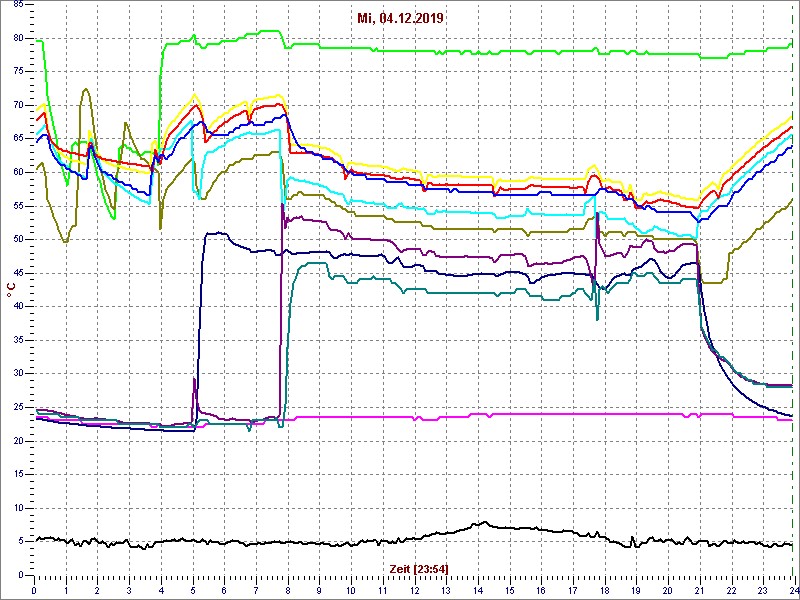Pick hour 24 on the time axis
The image size is (800, 600).
tap(793, 590)
